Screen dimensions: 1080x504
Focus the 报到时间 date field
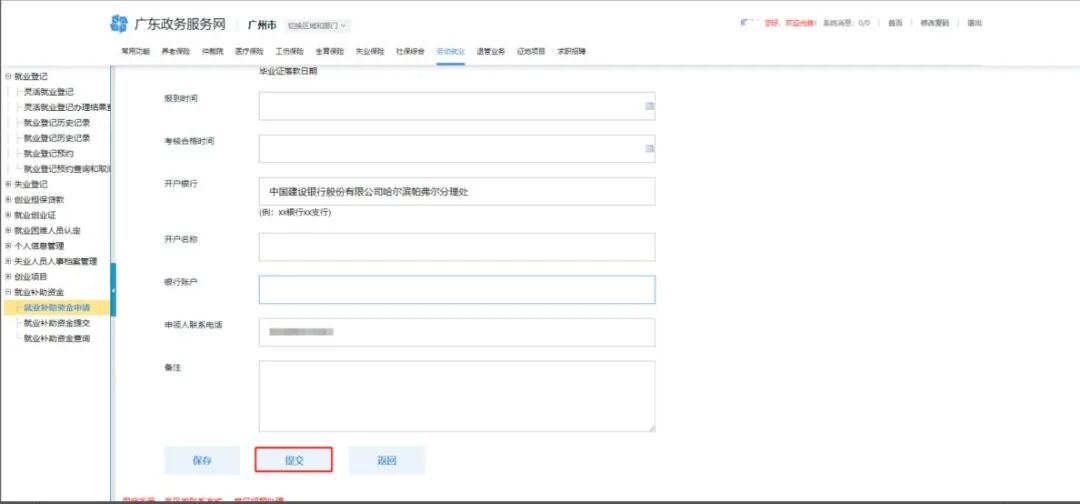pos(457,106)
